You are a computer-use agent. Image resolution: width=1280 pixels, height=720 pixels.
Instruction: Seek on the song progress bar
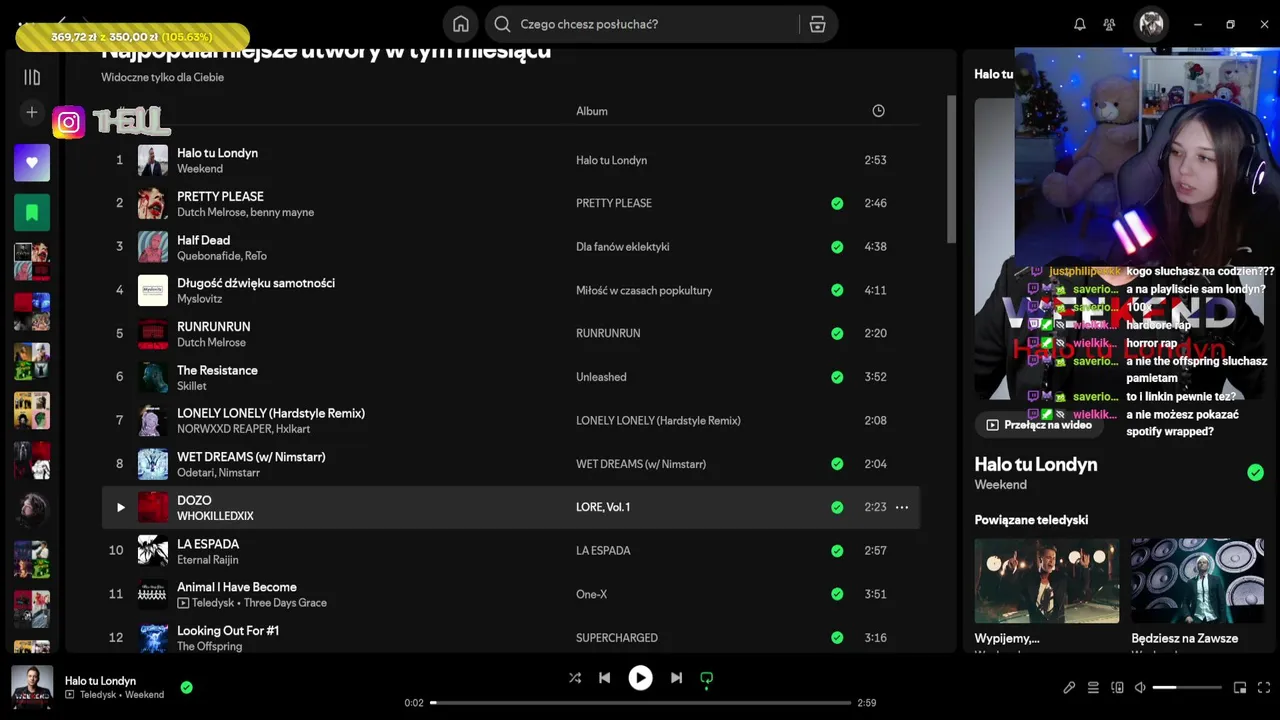point(640,703)
